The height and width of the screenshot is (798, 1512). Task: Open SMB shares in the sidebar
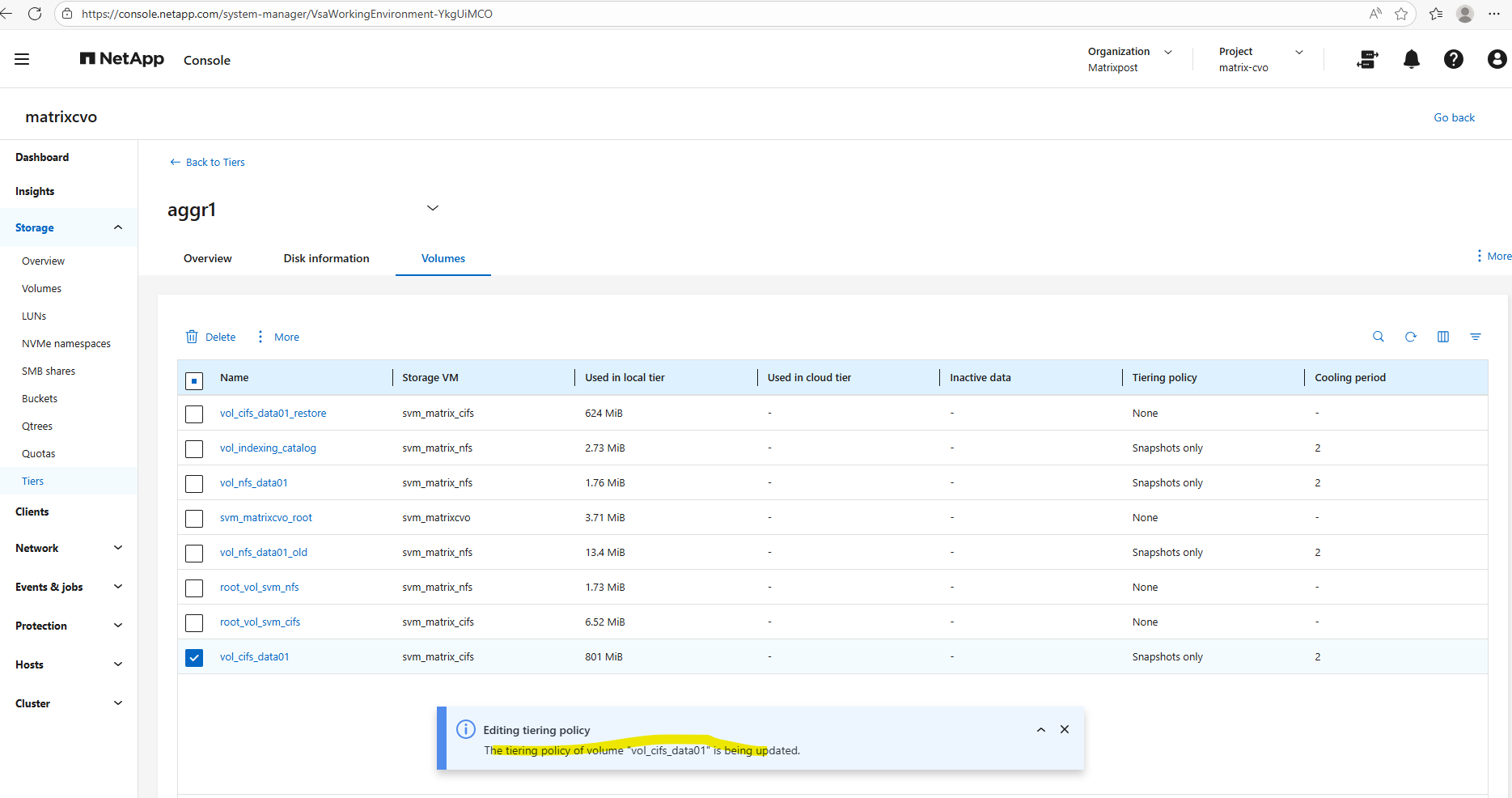point(49,371)
